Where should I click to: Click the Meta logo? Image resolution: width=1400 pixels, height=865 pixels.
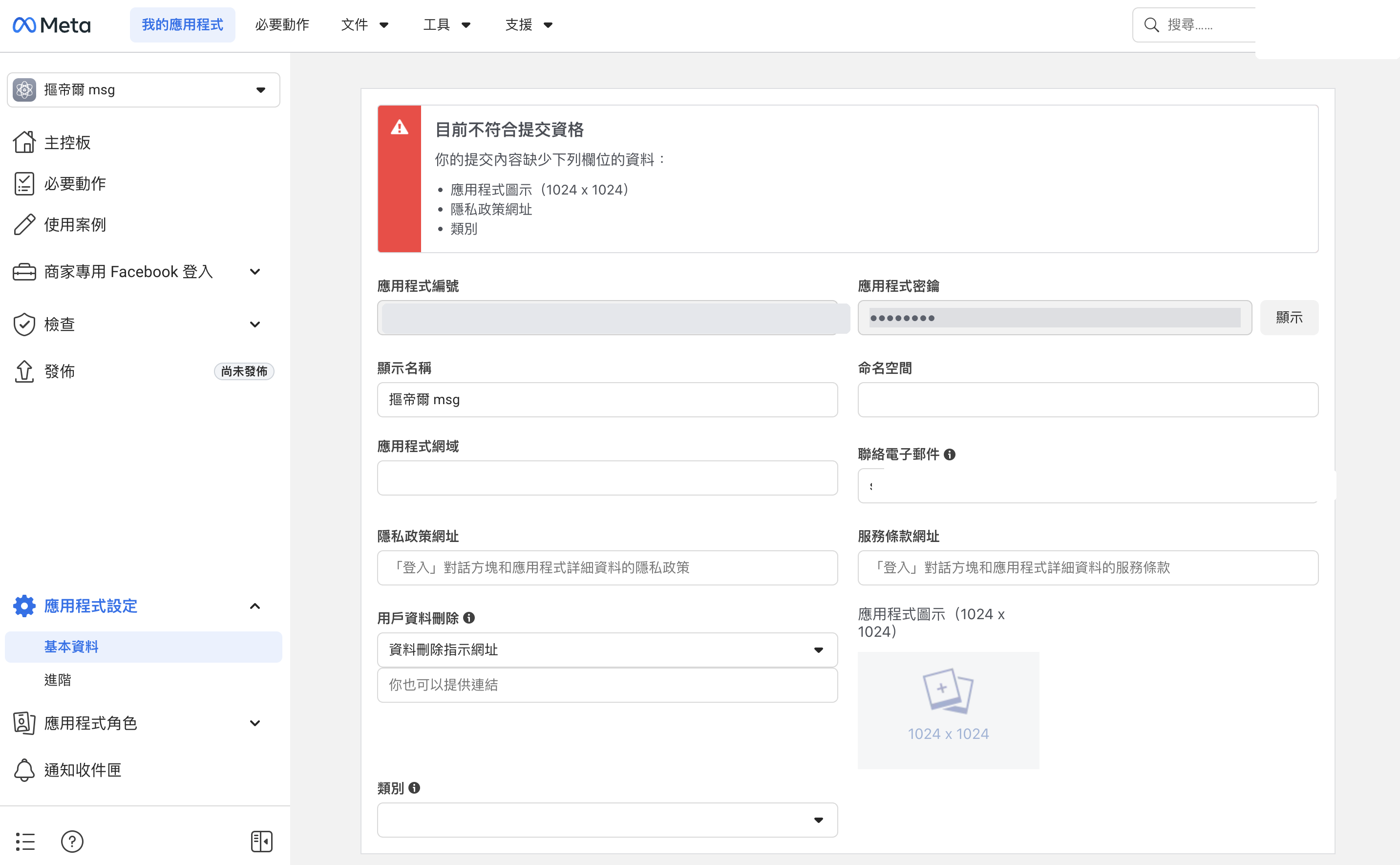coord(51,24)
